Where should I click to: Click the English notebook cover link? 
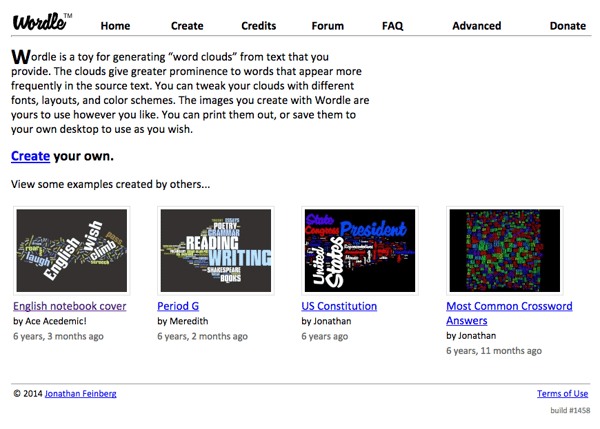[70, 306]
